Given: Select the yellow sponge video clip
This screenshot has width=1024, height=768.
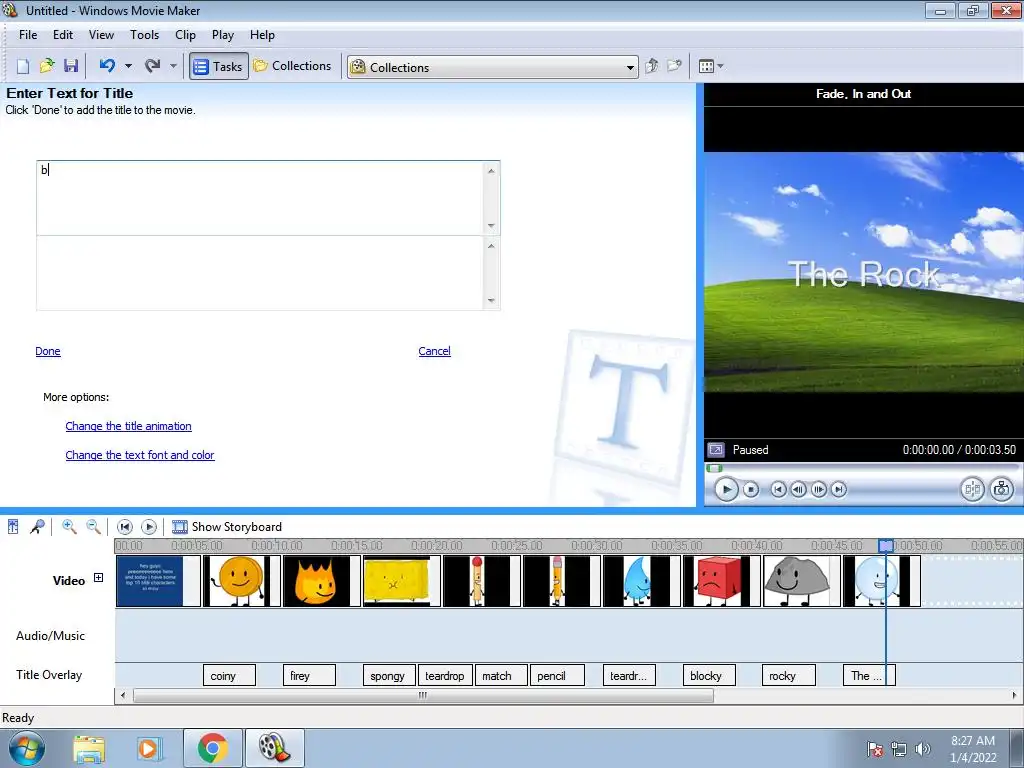Looking at the screenshot, I should point(402,581).
